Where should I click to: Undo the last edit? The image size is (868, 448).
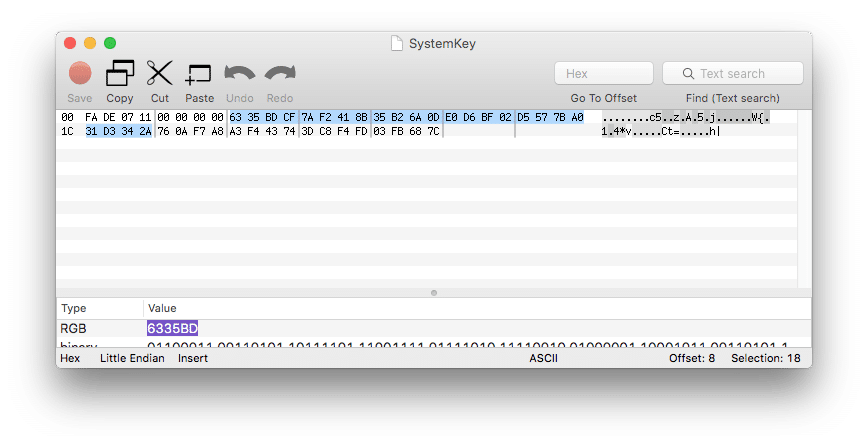coord(239,73)
